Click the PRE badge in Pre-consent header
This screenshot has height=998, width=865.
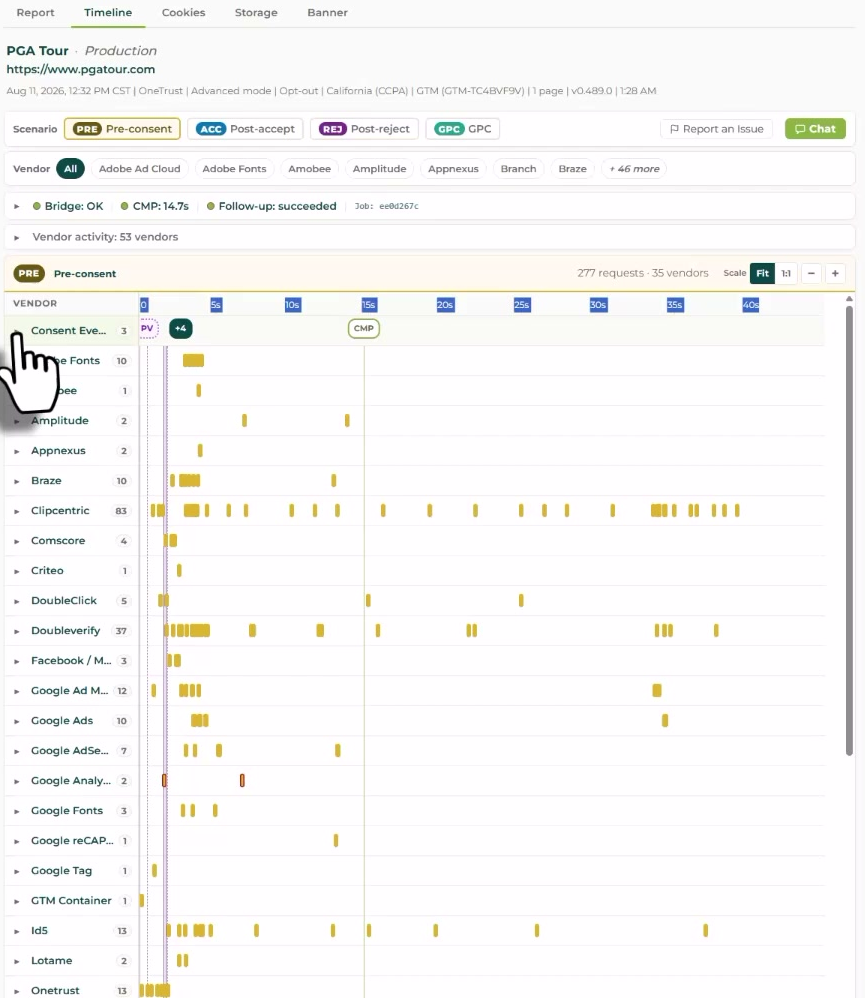point(29,273)
